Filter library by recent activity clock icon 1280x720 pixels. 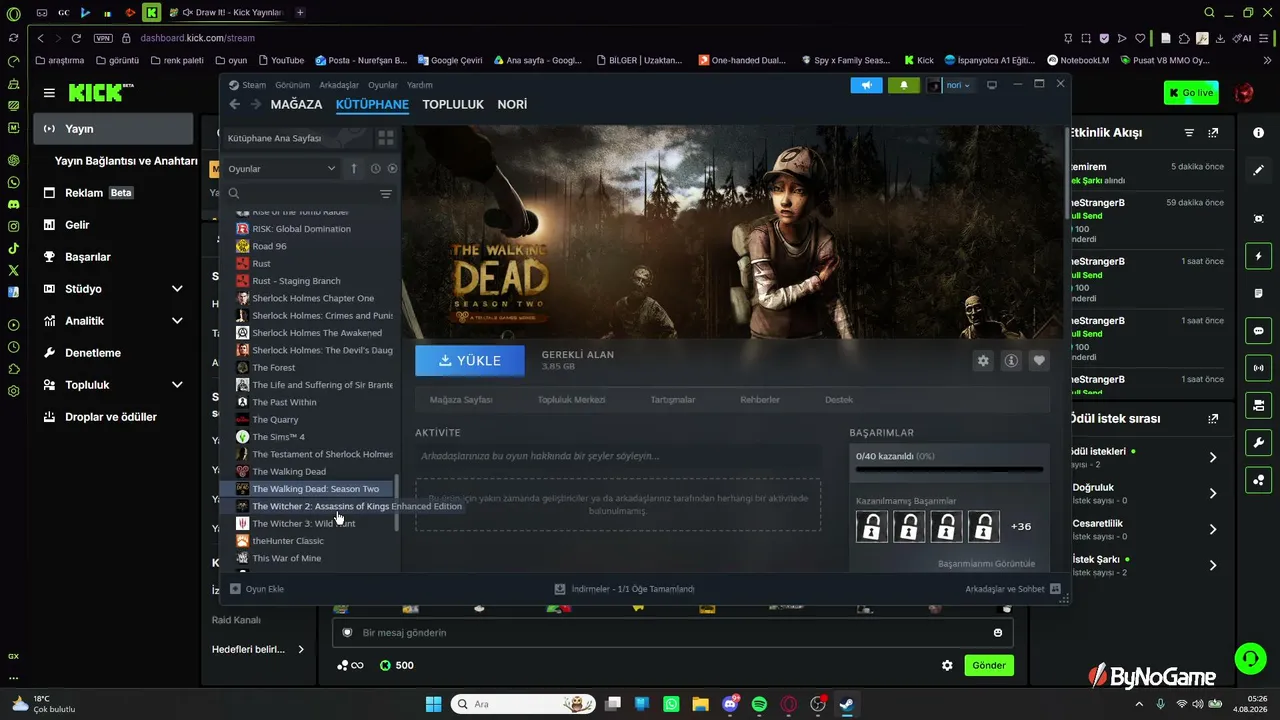[x=375, y=169]
